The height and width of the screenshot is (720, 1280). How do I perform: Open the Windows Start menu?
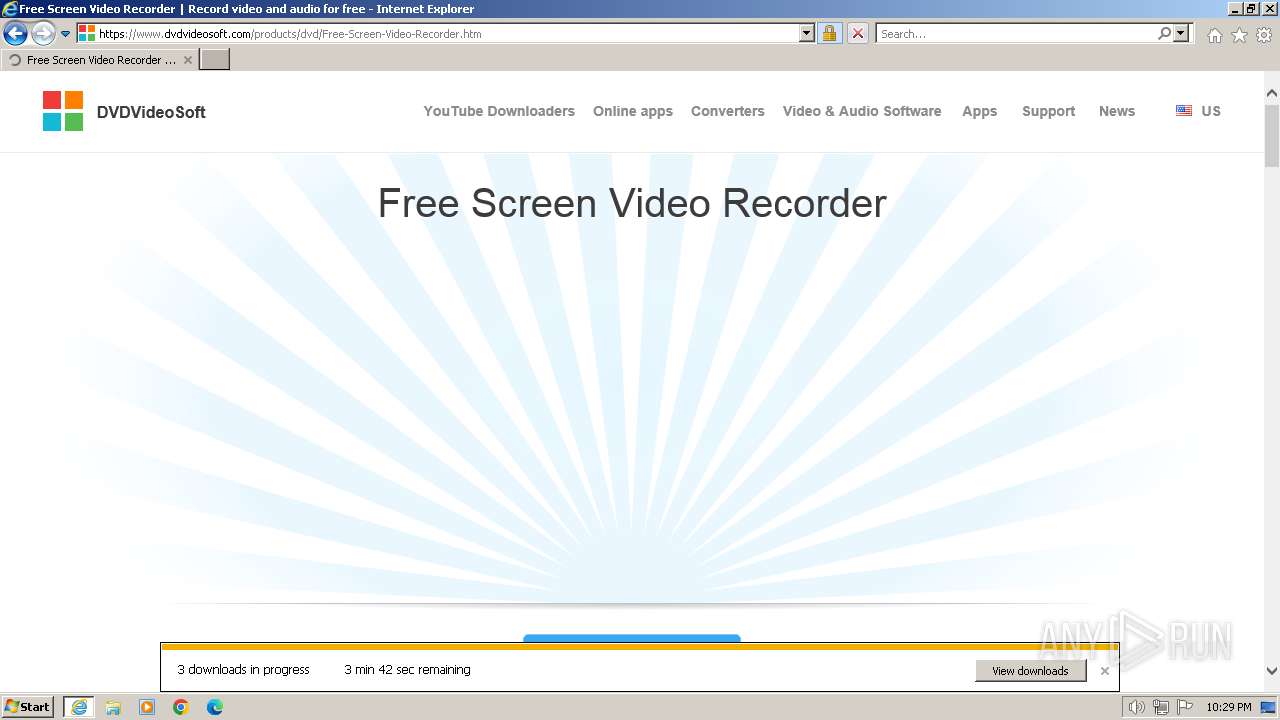pyautogui.click(x=28, y=707)
